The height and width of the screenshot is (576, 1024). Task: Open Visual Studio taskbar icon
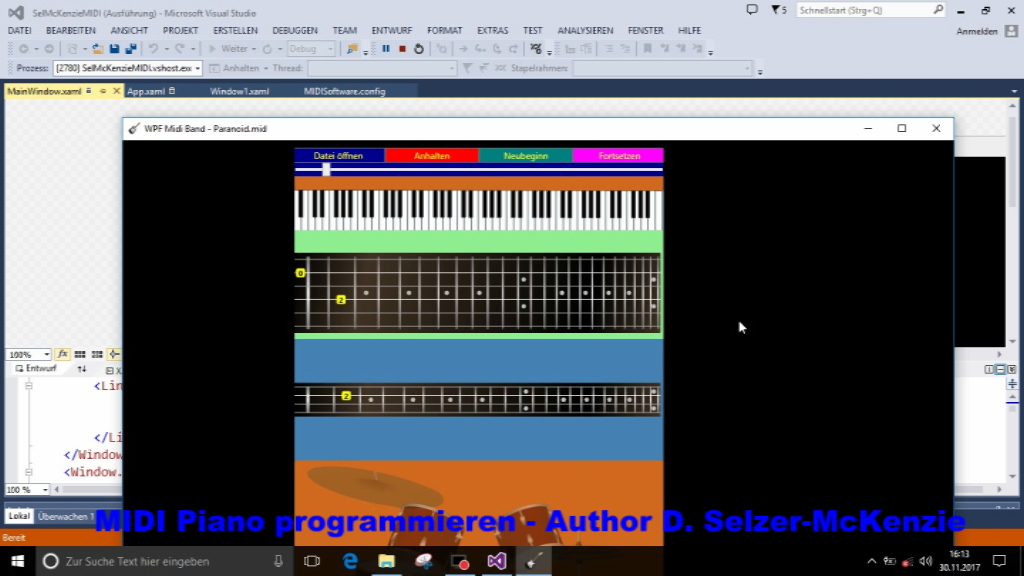tap(496, 561)
